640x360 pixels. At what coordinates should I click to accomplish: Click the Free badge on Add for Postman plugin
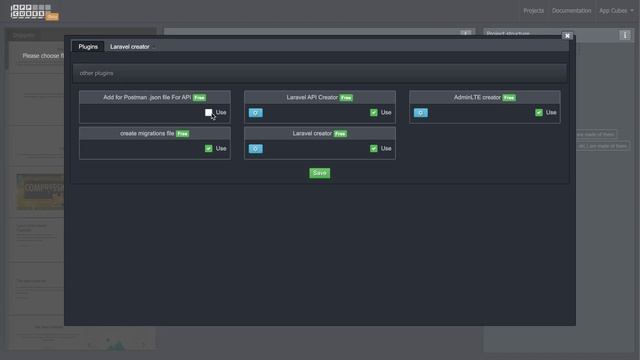pyautogui.click(x=199, y=98)
